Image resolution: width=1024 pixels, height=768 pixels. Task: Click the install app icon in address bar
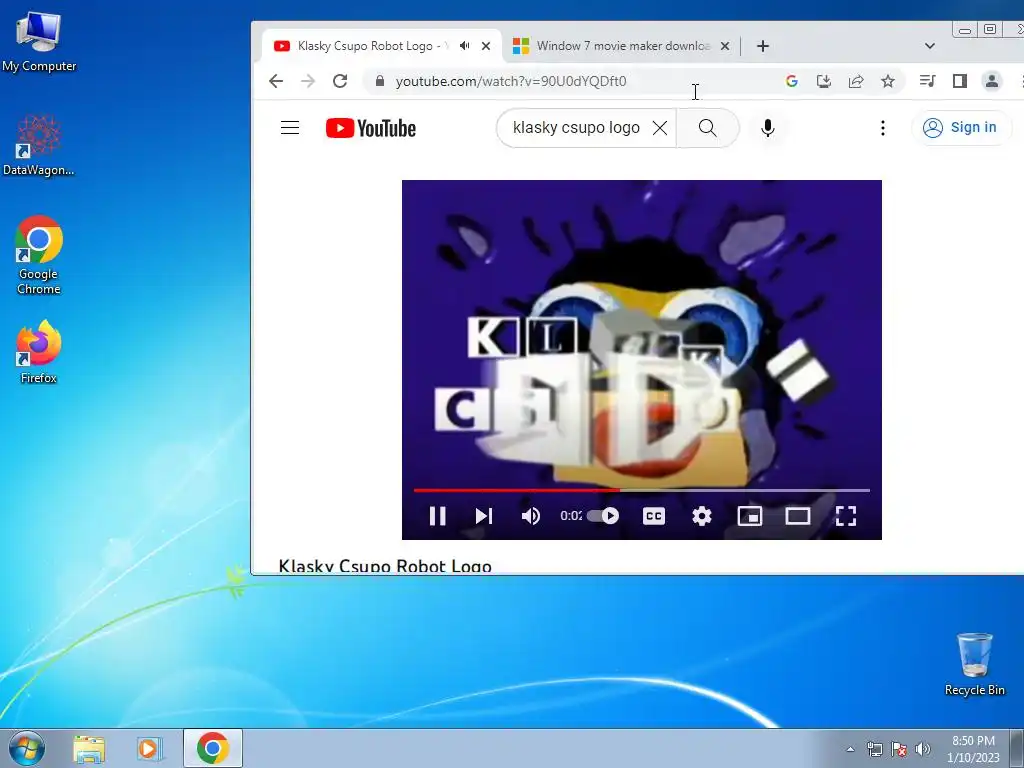(824, 81)
